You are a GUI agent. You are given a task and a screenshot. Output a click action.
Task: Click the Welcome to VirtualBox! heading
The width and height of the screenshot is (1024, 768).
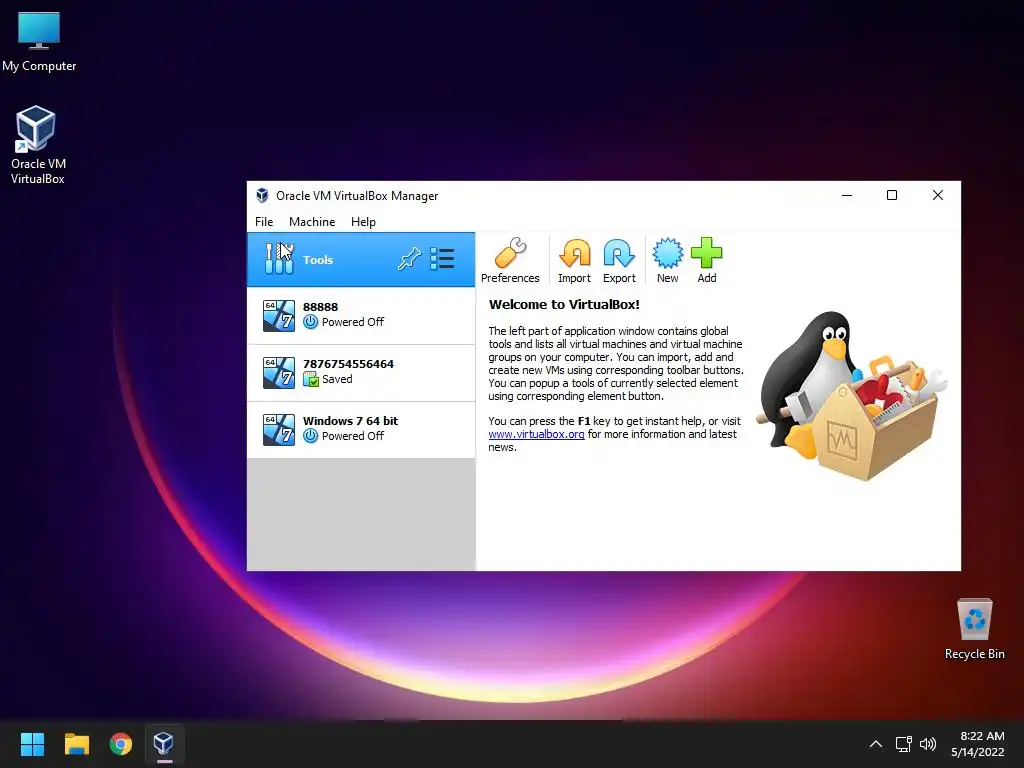(564, 304)
